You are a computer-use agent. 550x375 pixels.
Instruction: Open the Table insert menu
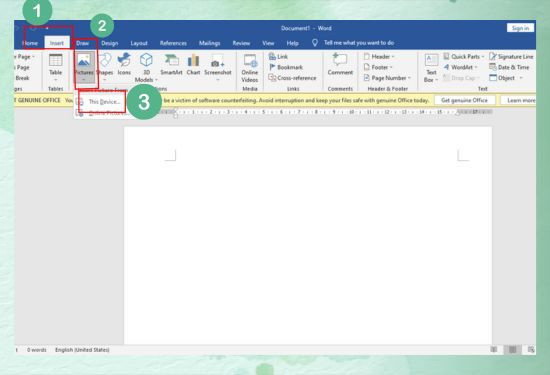point(55,68)
